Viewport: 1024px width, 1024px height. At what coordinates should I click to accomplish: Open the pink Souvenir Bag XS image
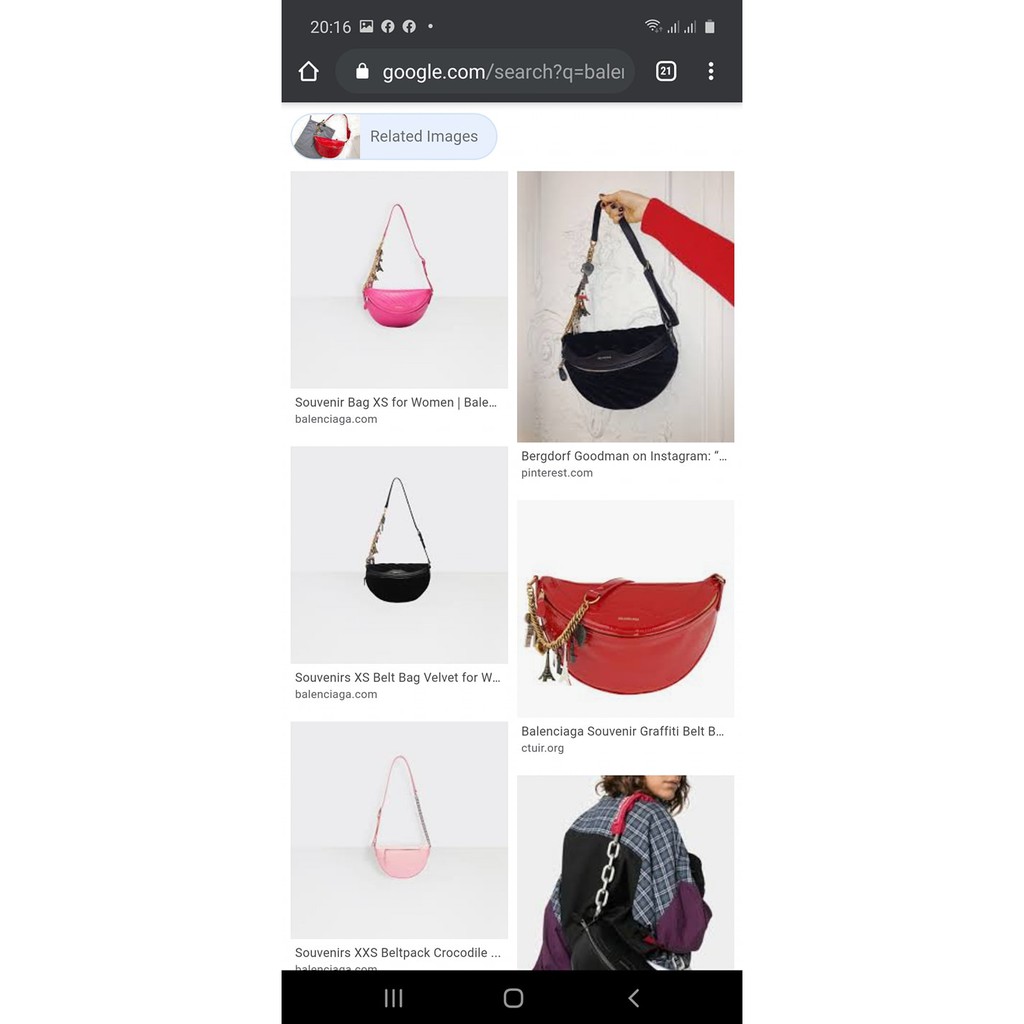point(399,280)
